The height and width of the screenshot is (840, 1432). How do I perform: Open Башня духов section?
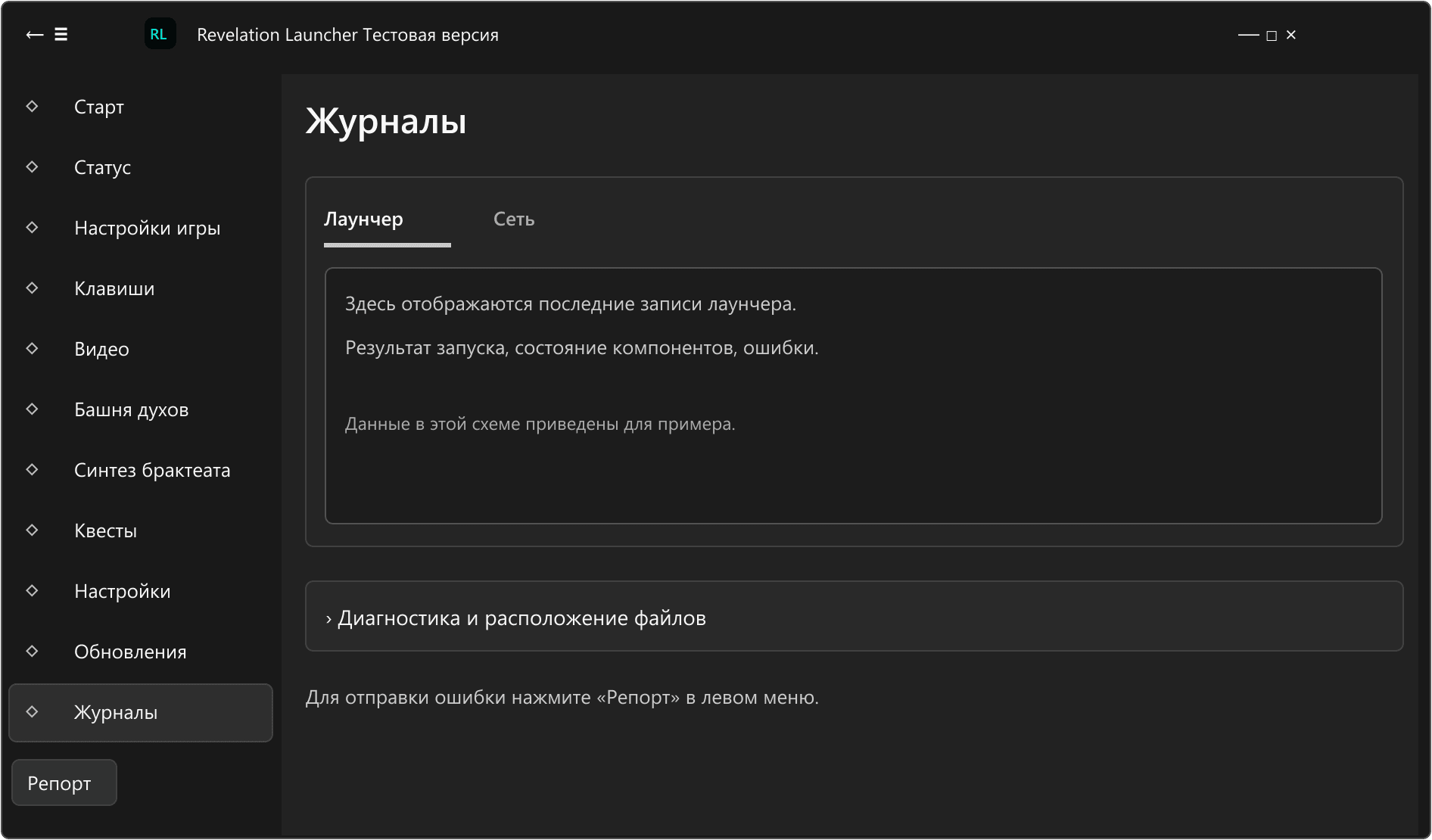pyautogui.click(x=141, y=410)
